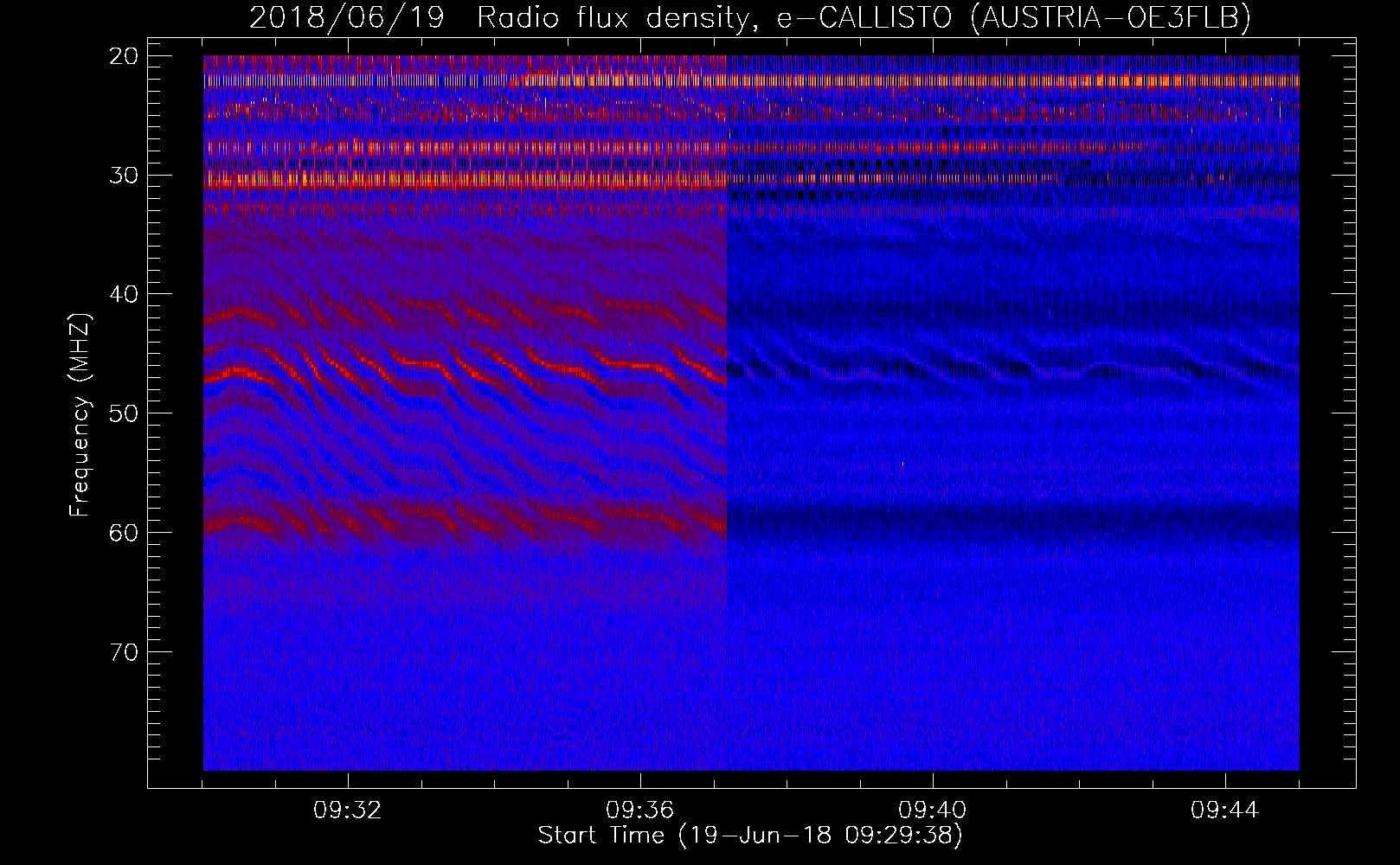Click the 50 MHz frequency tick label

click(x=124, y=413)
